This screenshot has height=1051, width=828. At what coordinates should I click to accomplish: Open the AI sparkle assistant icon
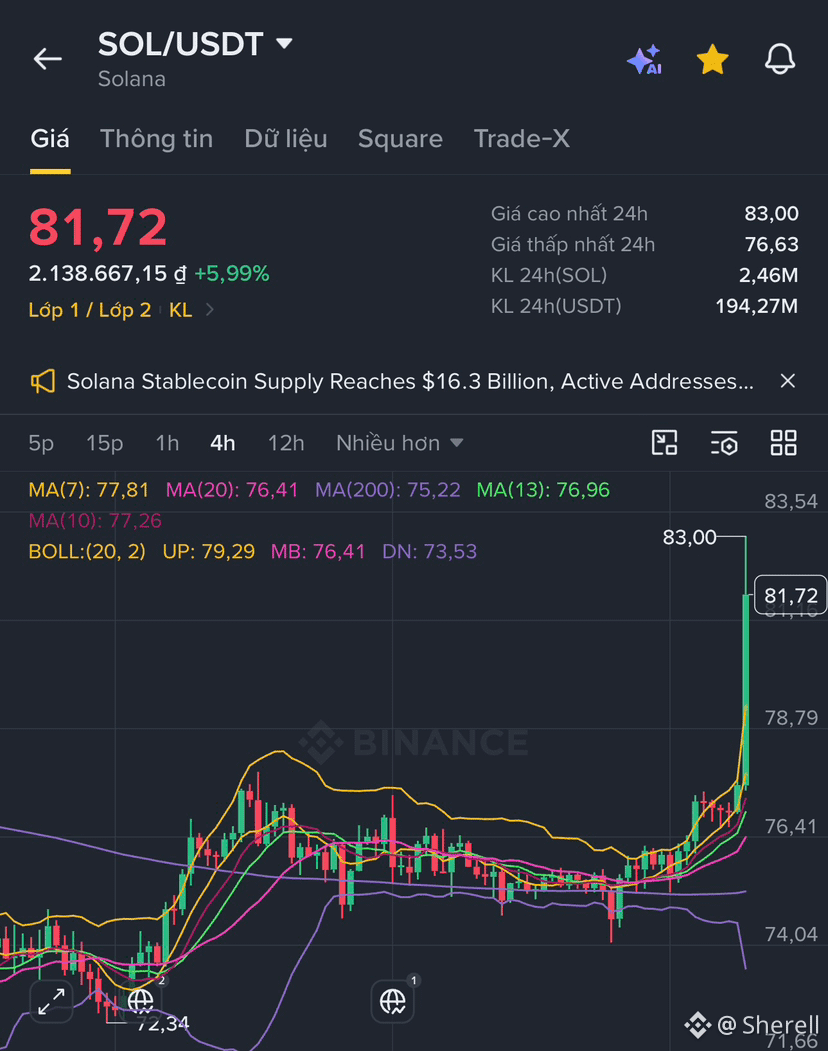click(645, 60)
